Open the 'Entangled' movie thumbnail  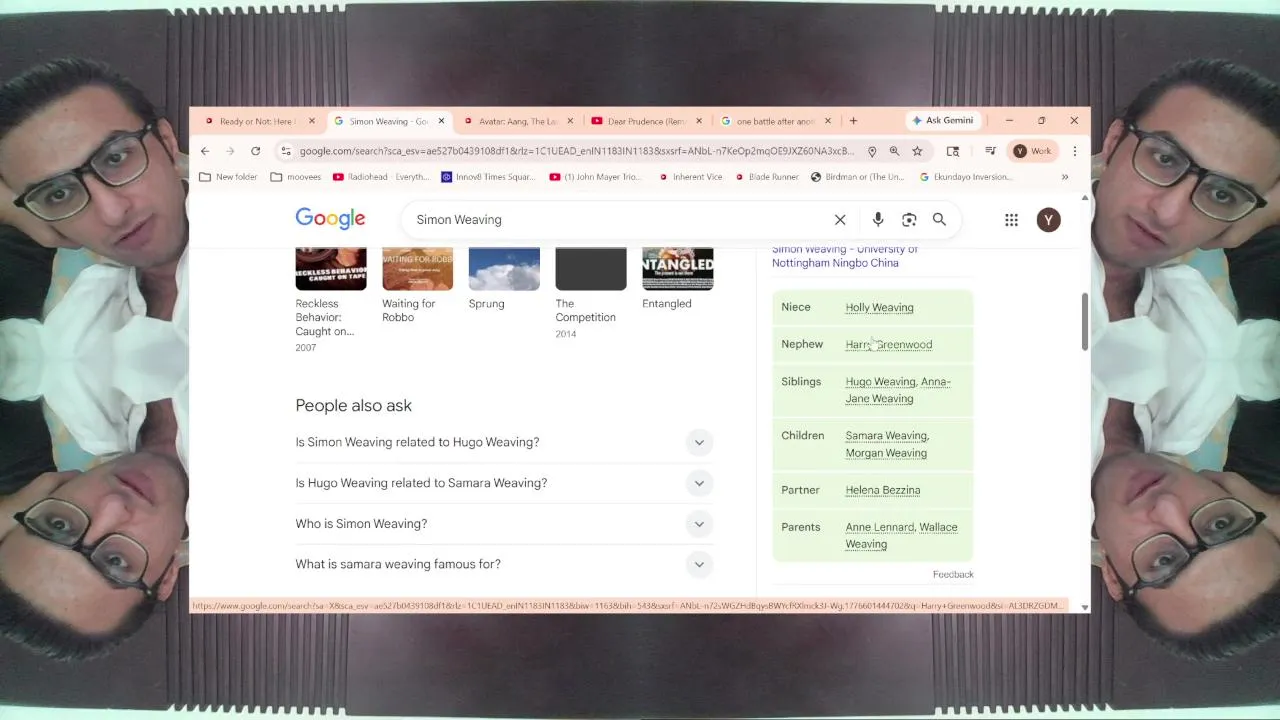678,269
